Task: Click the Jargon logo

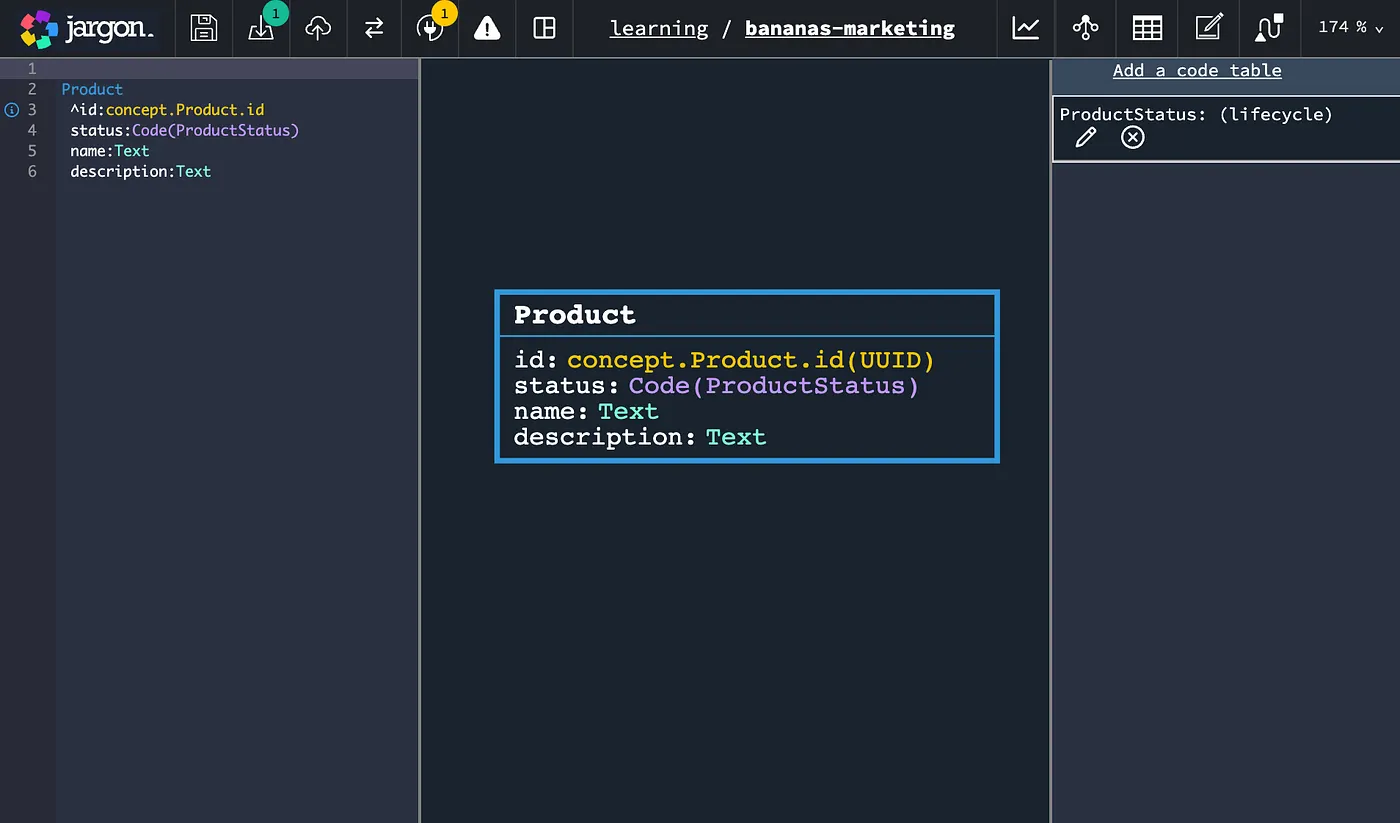Action: tap(87, 29)
